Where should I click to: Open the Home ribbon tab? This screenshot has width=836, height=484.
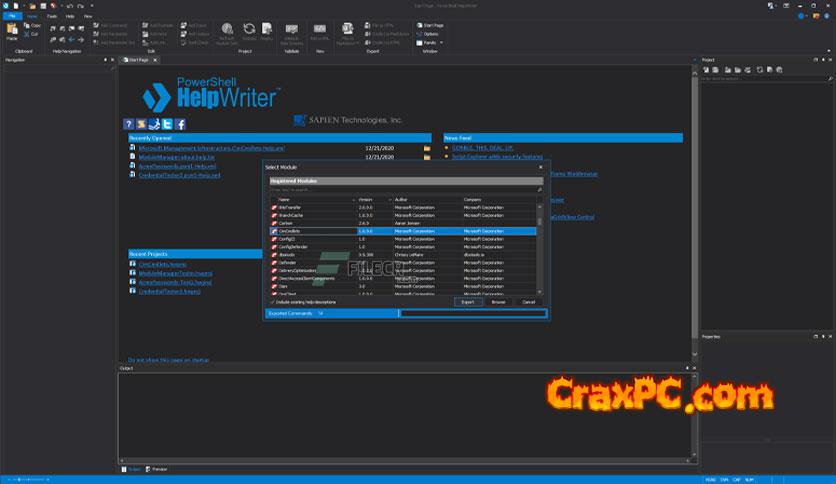point(33,17)
